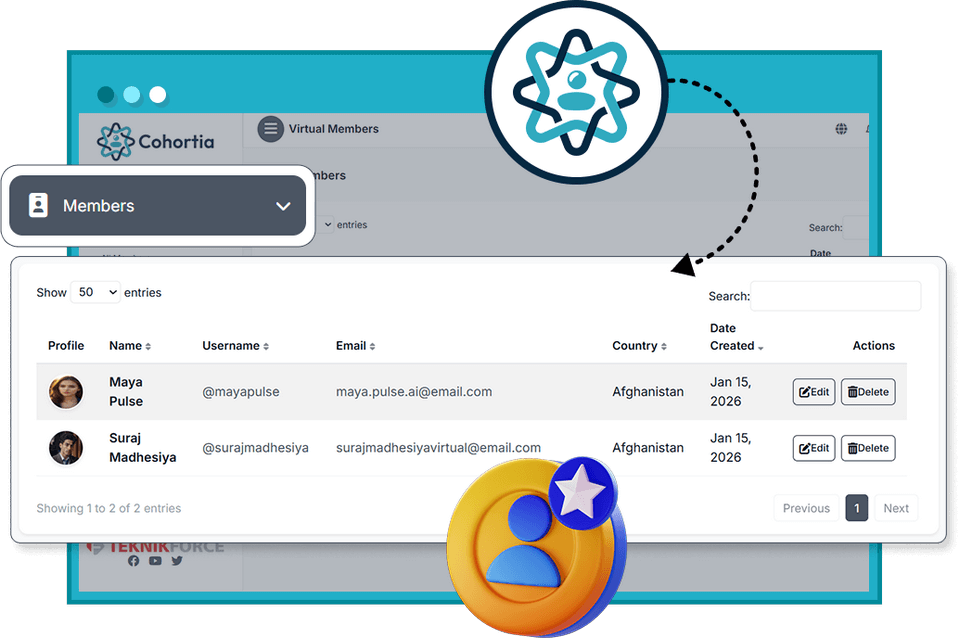Edit the Suraj Madhesiya member
960x638 pixels.
click(814, 448)
